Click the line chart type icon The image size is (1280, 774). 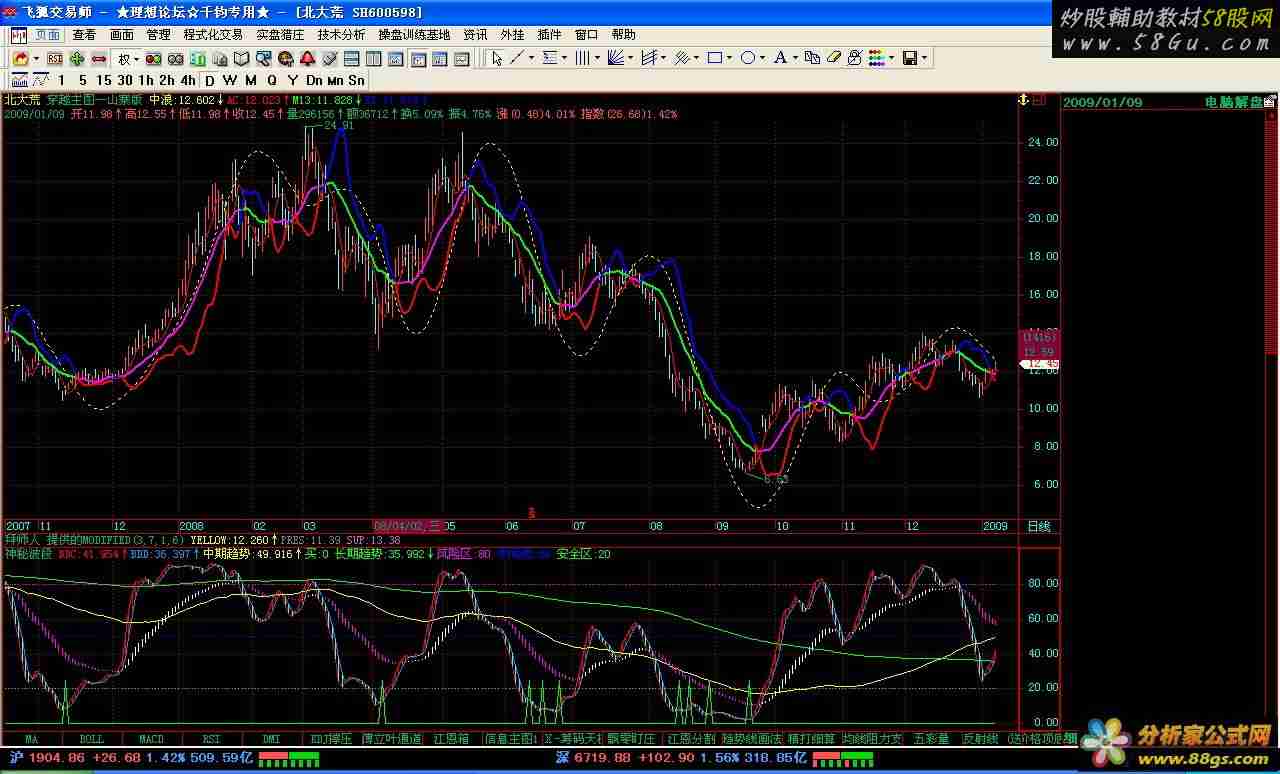coord(40,80)
